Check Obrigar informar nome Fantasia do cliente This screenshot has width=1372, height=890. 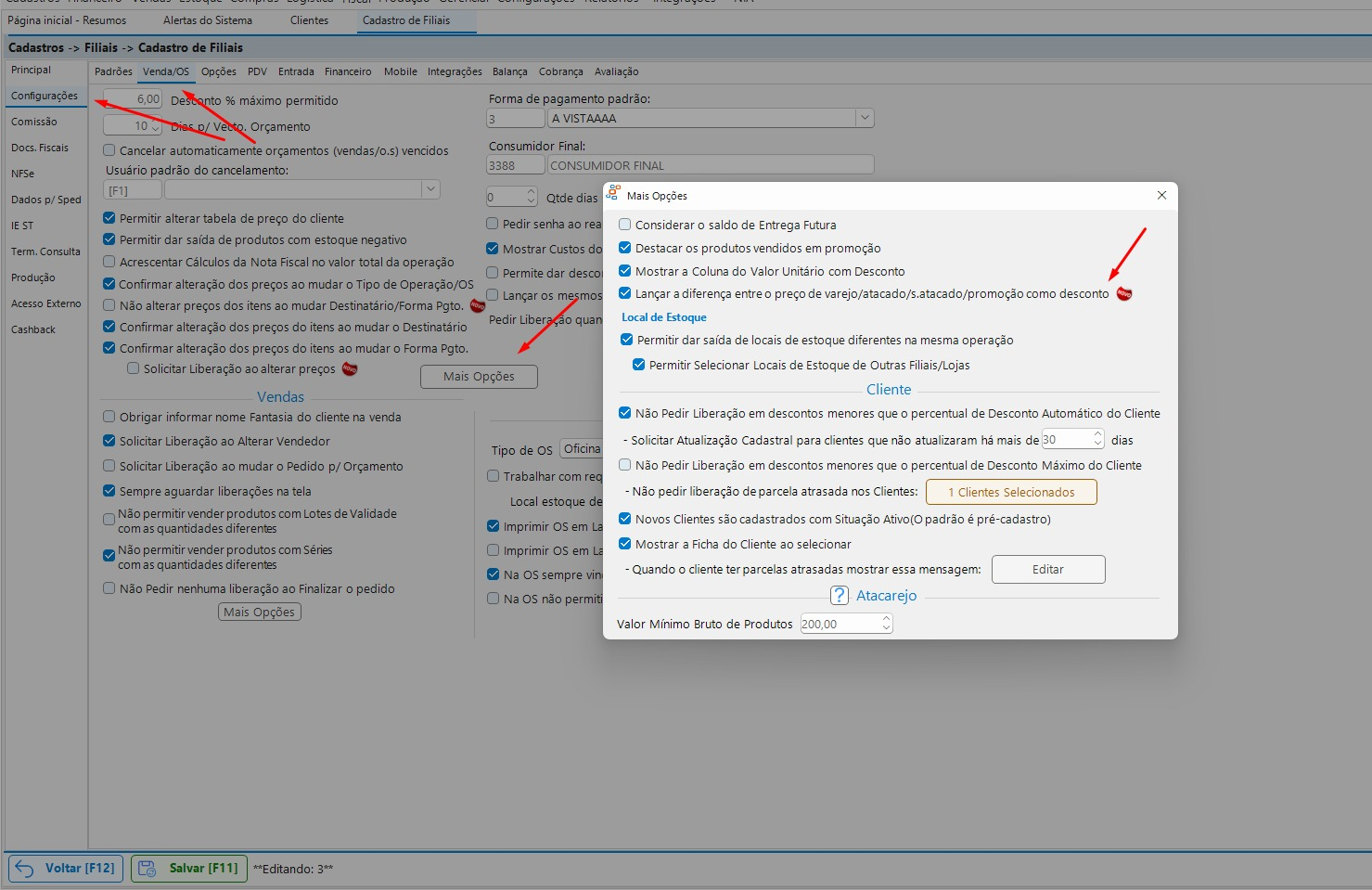[x=109, y=417]
